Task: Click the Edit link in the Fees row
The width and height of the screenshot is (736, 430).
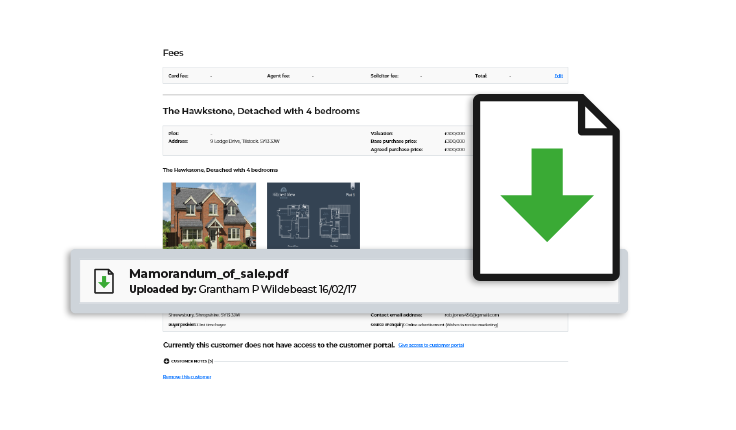Action: pyautogui.click(x=559, y=75)
